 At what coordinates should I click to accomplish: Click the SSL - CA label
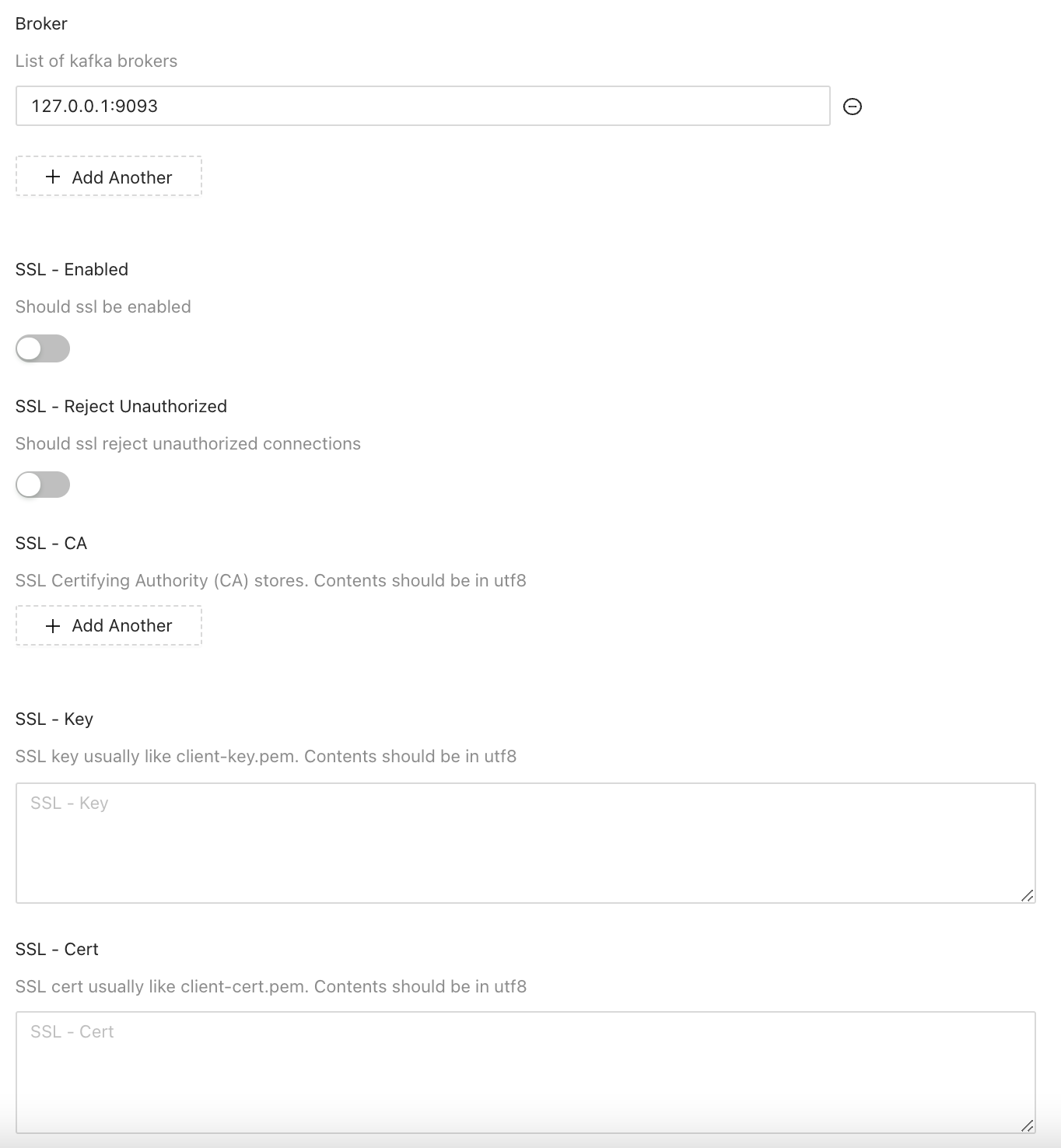coord(51,543)
